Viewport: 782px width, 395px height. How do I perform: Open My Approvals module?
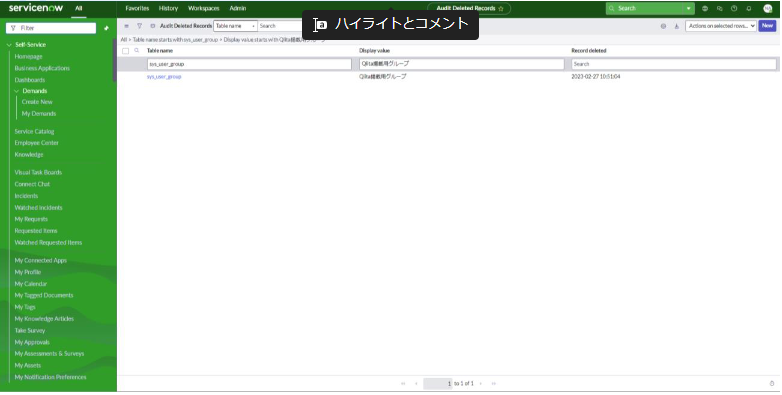click(x=32, y=343)
